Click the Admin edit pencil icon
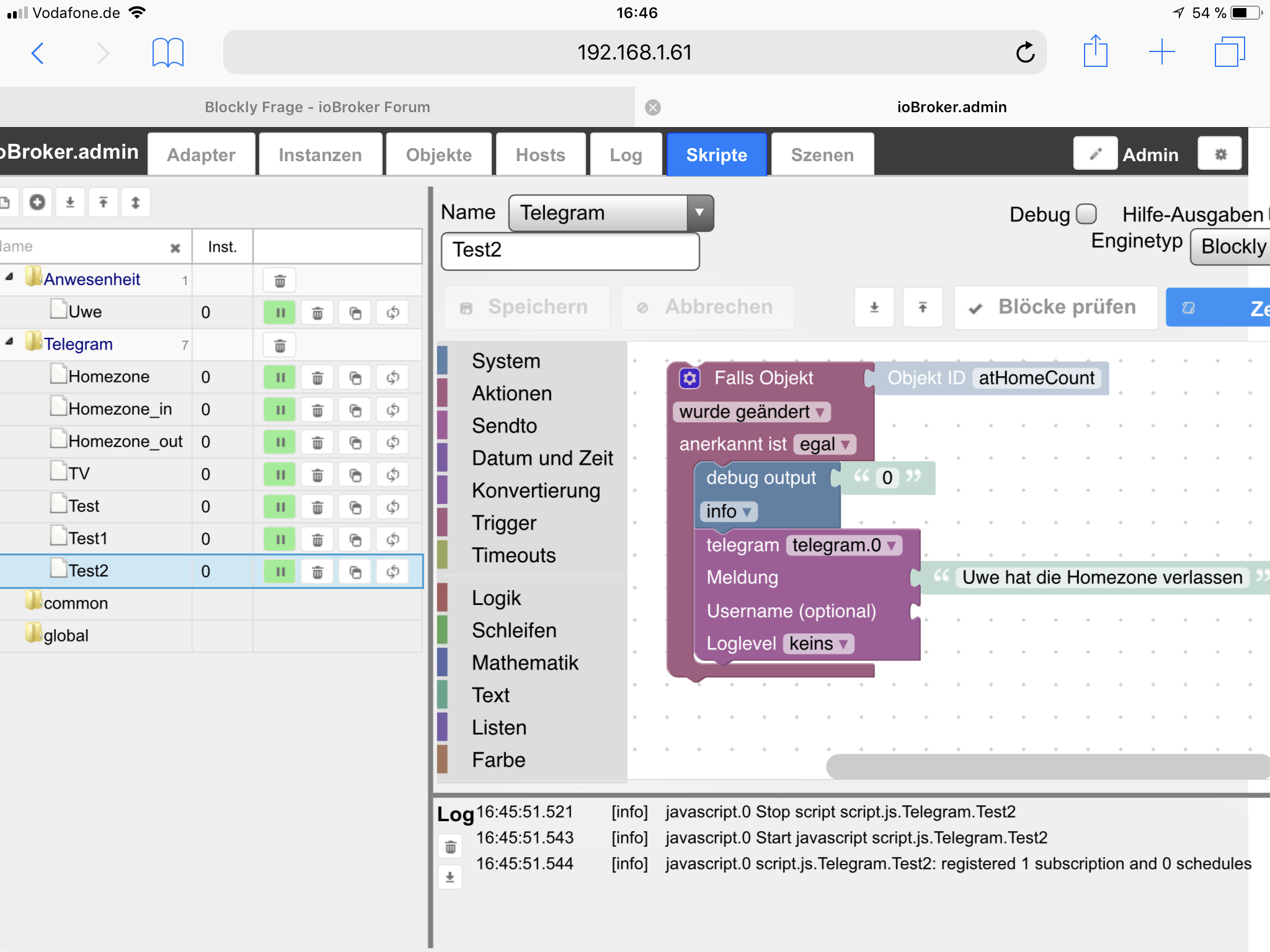The image size is (1270, 952). click(x=1095, y=154)
